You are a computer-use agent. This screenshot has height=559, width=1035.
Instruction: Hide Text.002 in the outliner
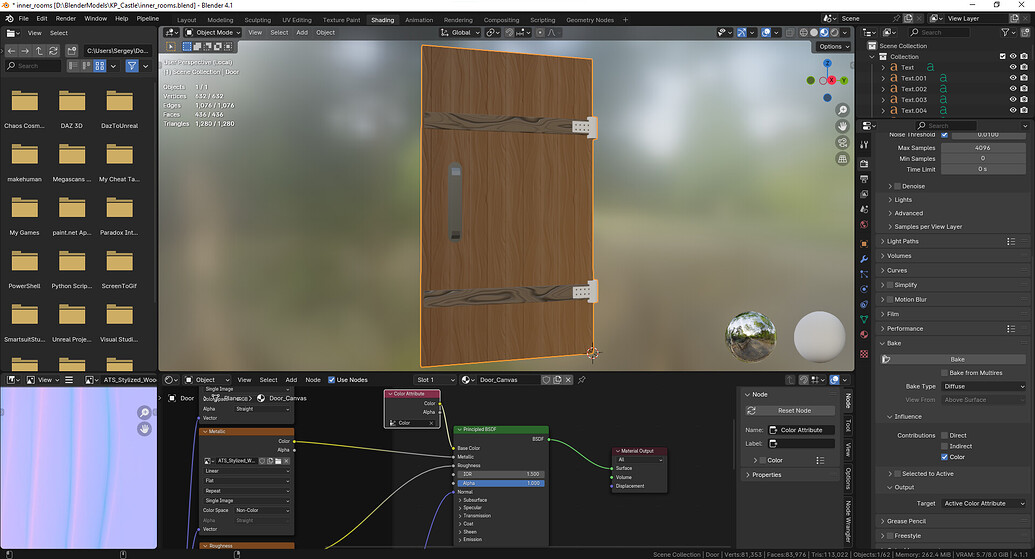click(x=1013, y=88)
